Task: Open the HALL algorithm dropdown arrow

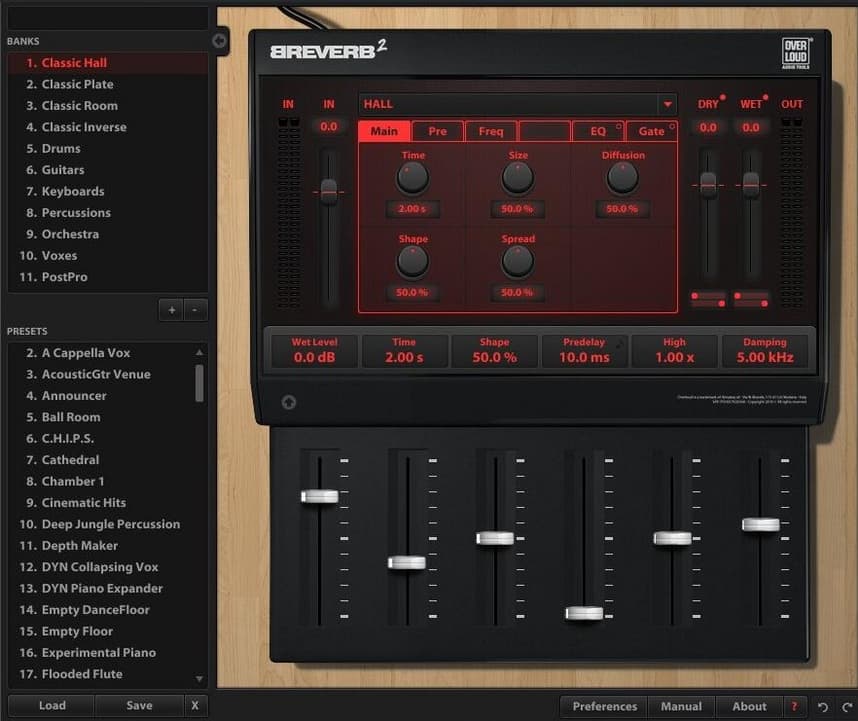Action: [668, 104]
